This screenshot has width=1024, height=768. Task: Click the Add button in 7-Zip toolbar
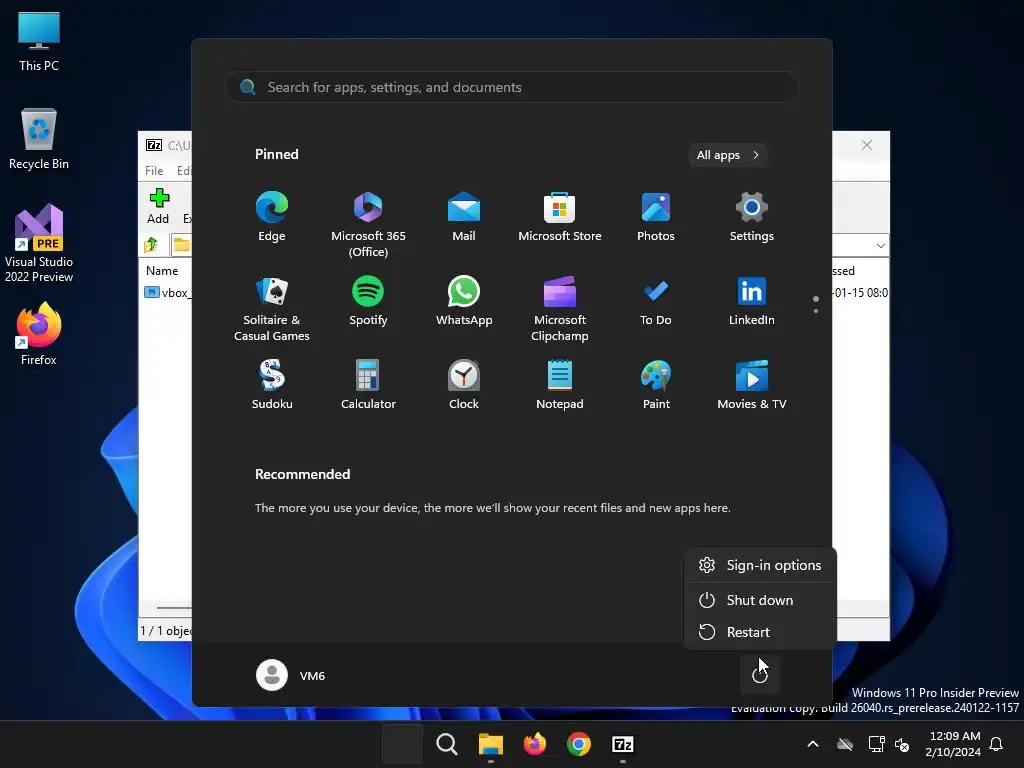tap(158, 206)
